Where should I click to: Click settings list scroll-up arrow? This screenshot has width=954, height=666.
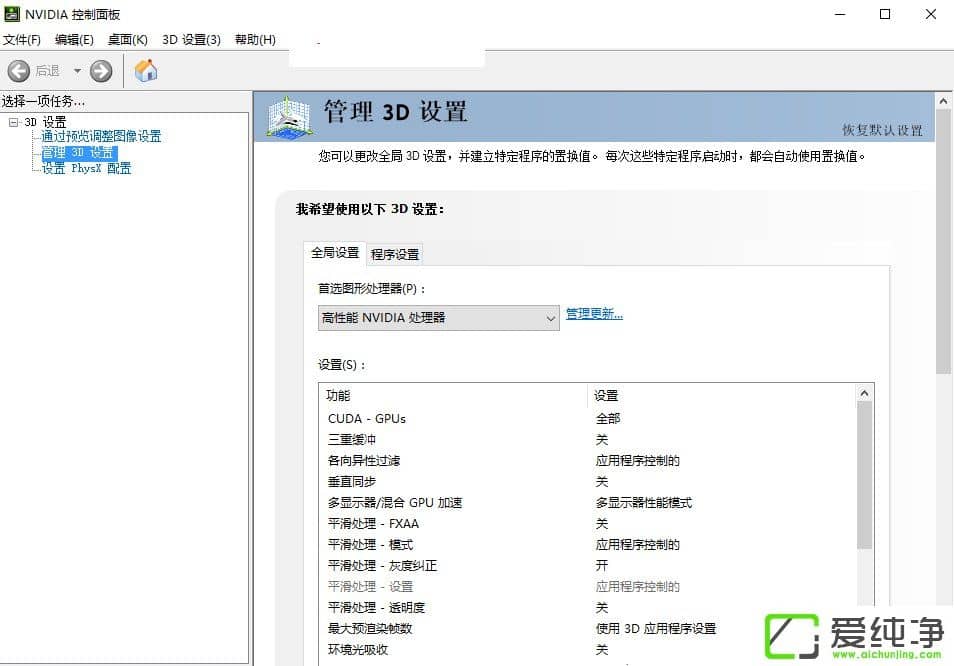coord(864,394)
